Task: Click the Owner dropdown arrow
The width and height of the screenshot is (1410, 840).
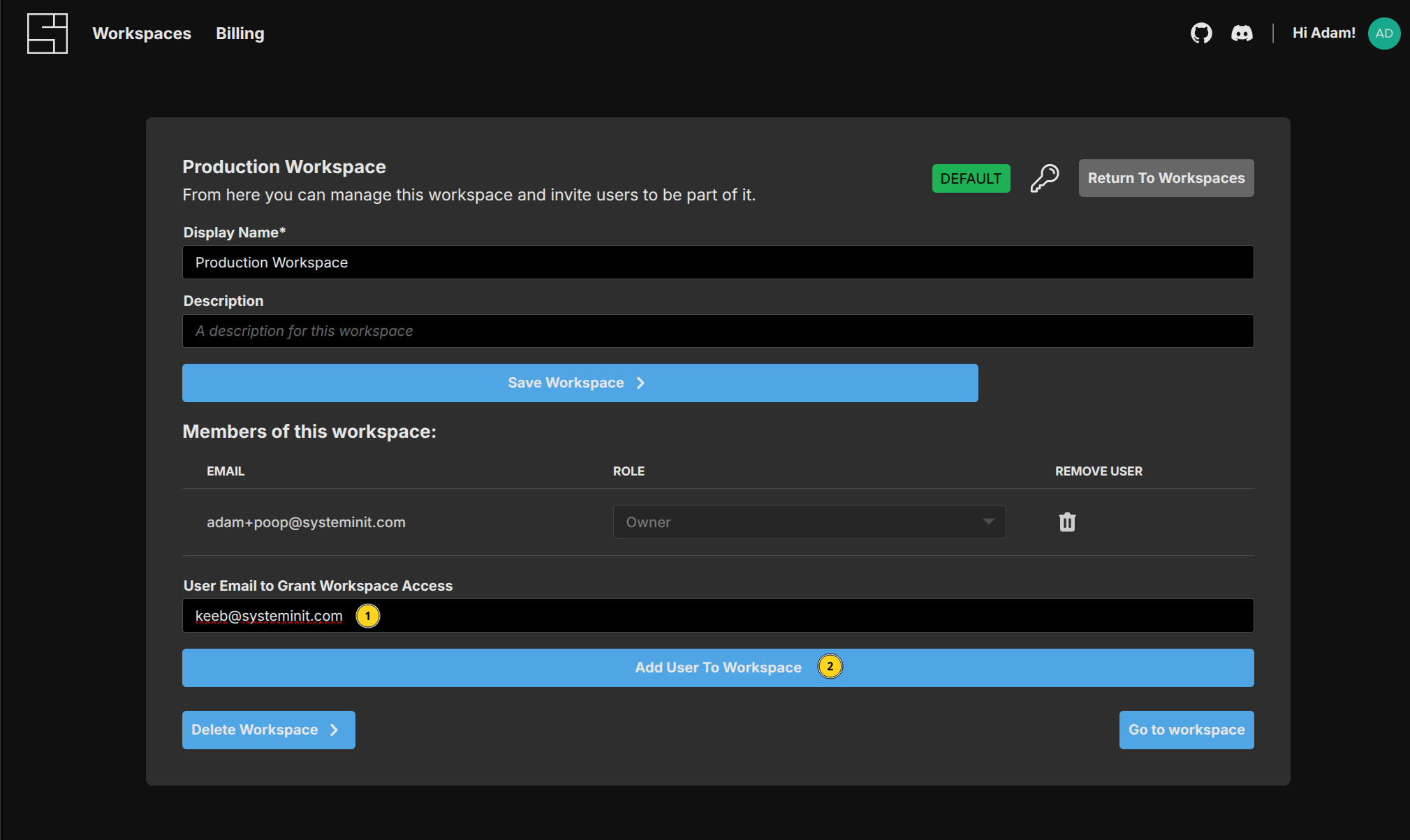Action: [988, 522]
